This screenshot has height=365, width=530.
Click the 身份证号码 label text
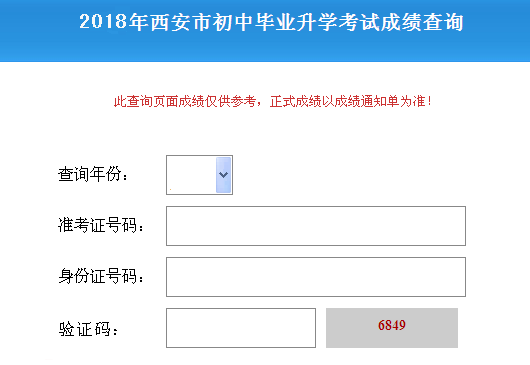tap(101, 276)
